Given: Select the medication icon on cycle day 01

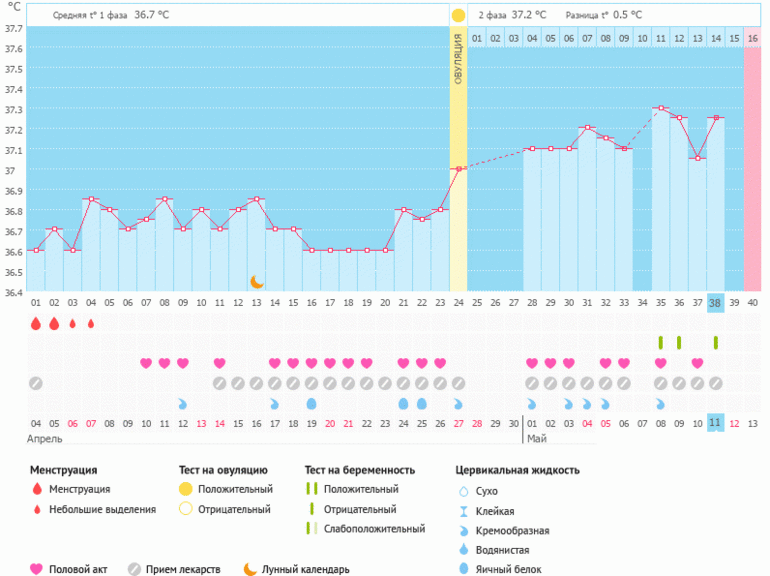Looking at the screenshot, I should pos(36,383).
